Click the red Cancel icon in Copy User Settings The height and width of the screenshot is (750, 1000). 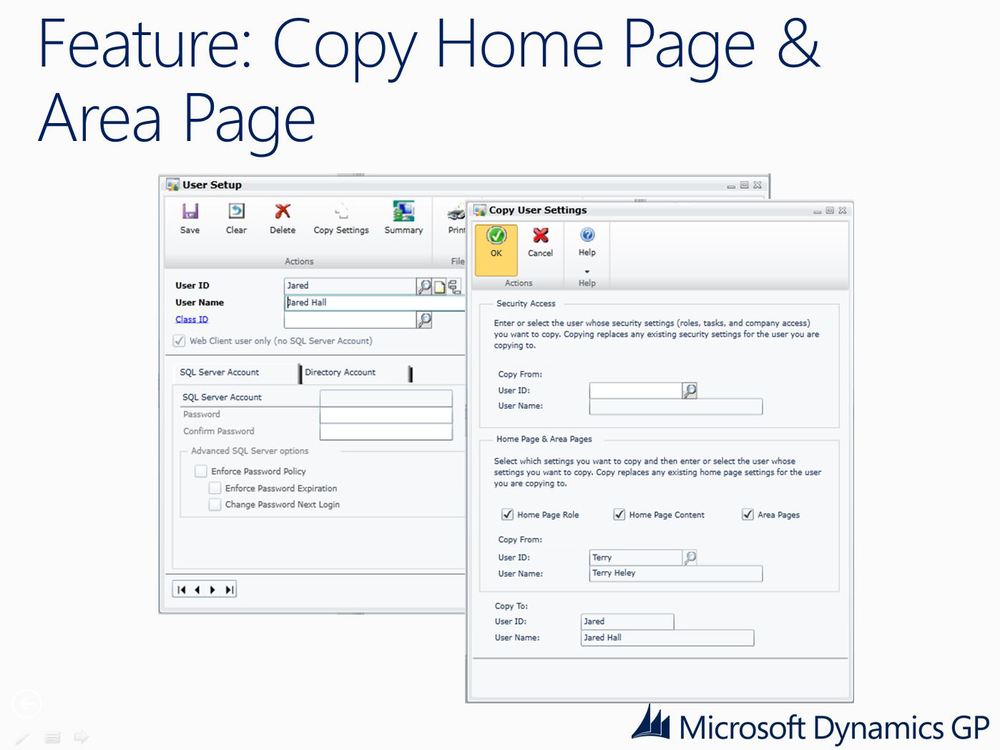540,235
